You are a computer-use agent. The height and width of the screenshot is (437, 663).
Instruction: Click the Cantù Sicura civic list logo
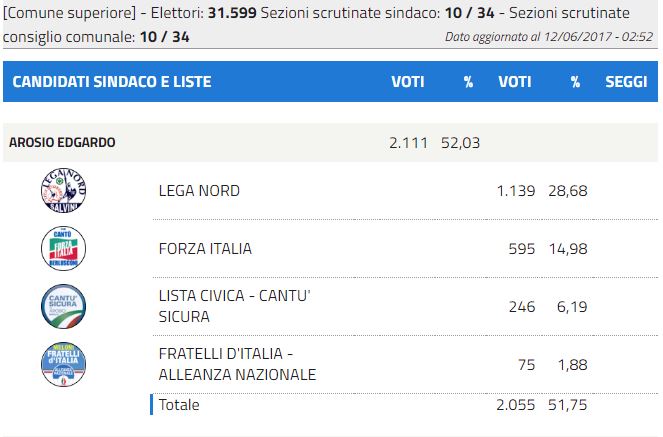(x=63, y=306)
